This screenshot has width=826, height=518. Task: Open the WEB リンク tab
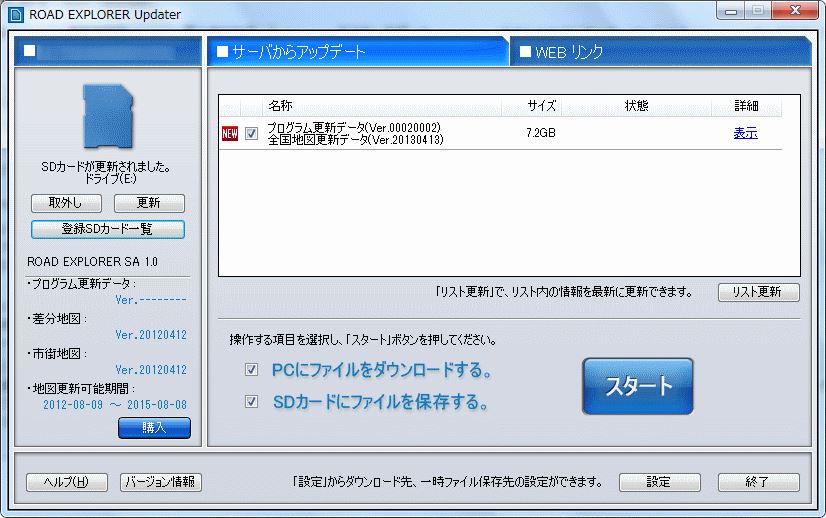tap(661, 51)
